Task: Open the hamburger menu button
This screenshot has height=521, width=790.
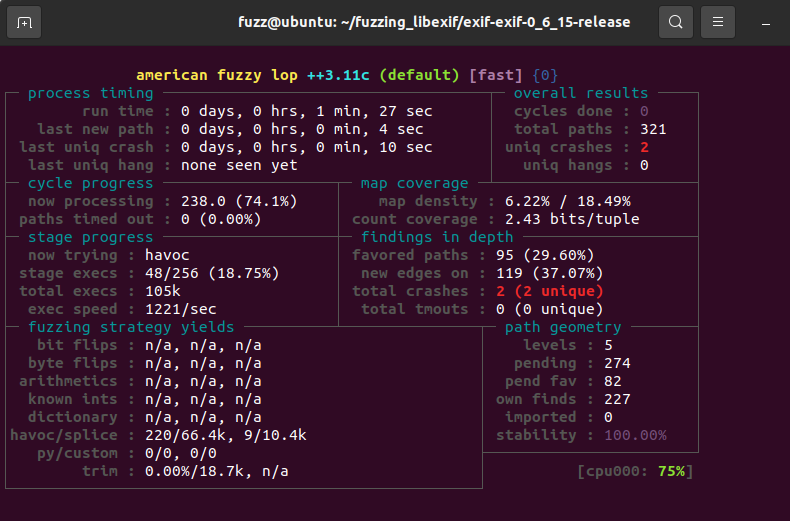Action: click(717, 22)
